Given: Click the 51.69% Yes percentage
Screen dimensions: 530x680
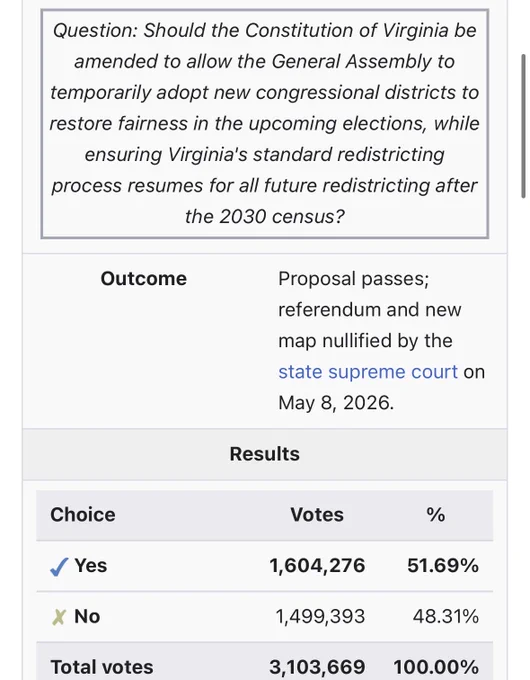Looking at the screenshot, I should (443, 566).
